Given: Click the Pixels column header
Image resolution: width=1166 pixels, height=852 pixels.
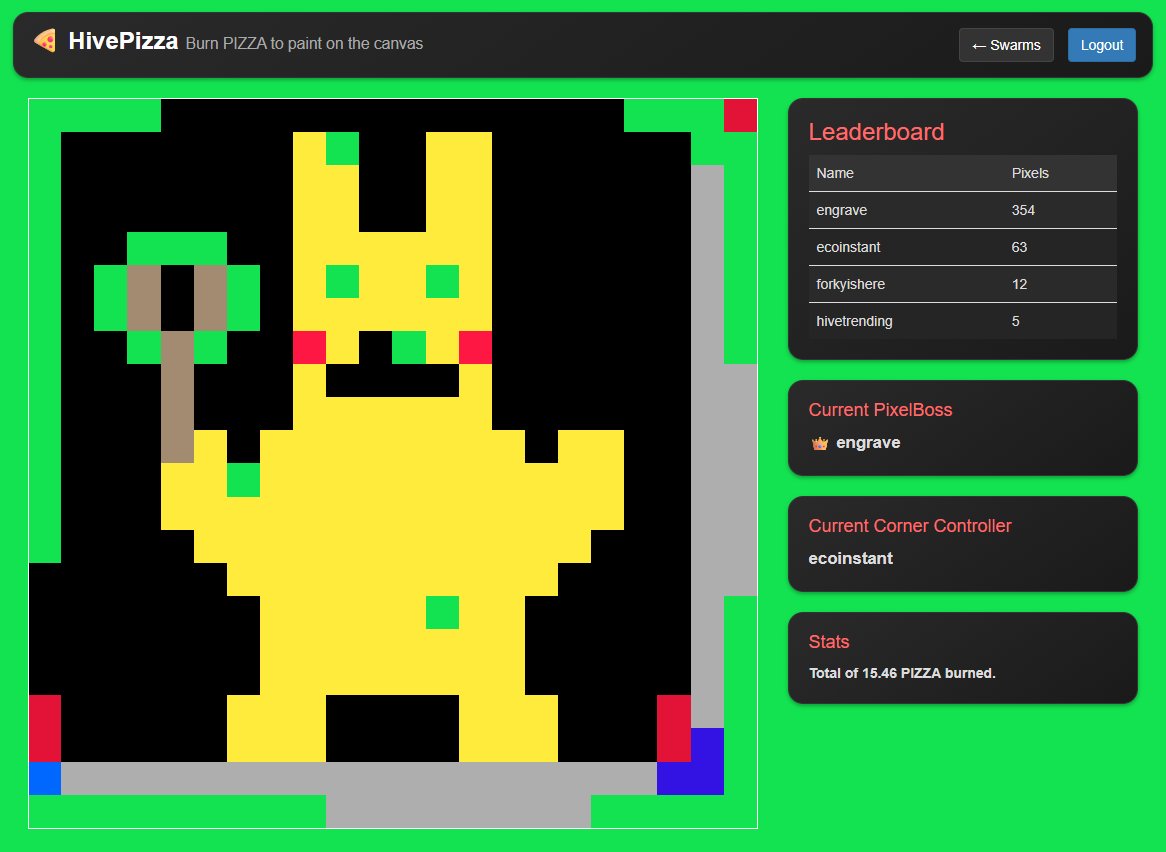Looking at the screenshot, I should (x=1030, y=173).
